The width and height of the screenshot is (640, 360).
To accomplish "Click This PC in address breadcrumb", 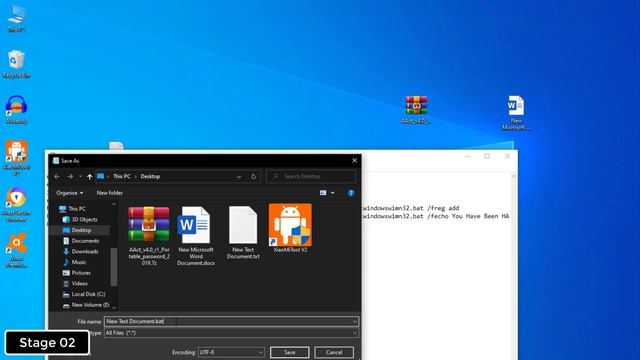I will [x=122, y=176].
